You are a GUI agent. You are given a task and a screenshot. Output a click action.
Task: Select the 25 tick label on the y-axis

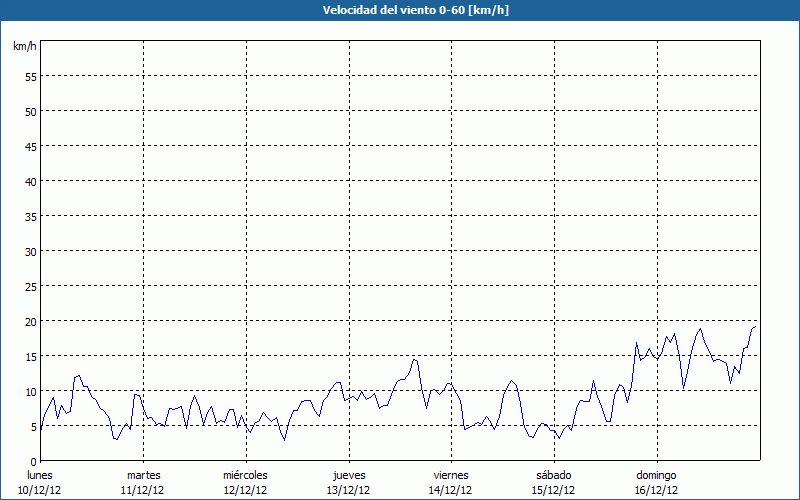click(x=30, y=286)
